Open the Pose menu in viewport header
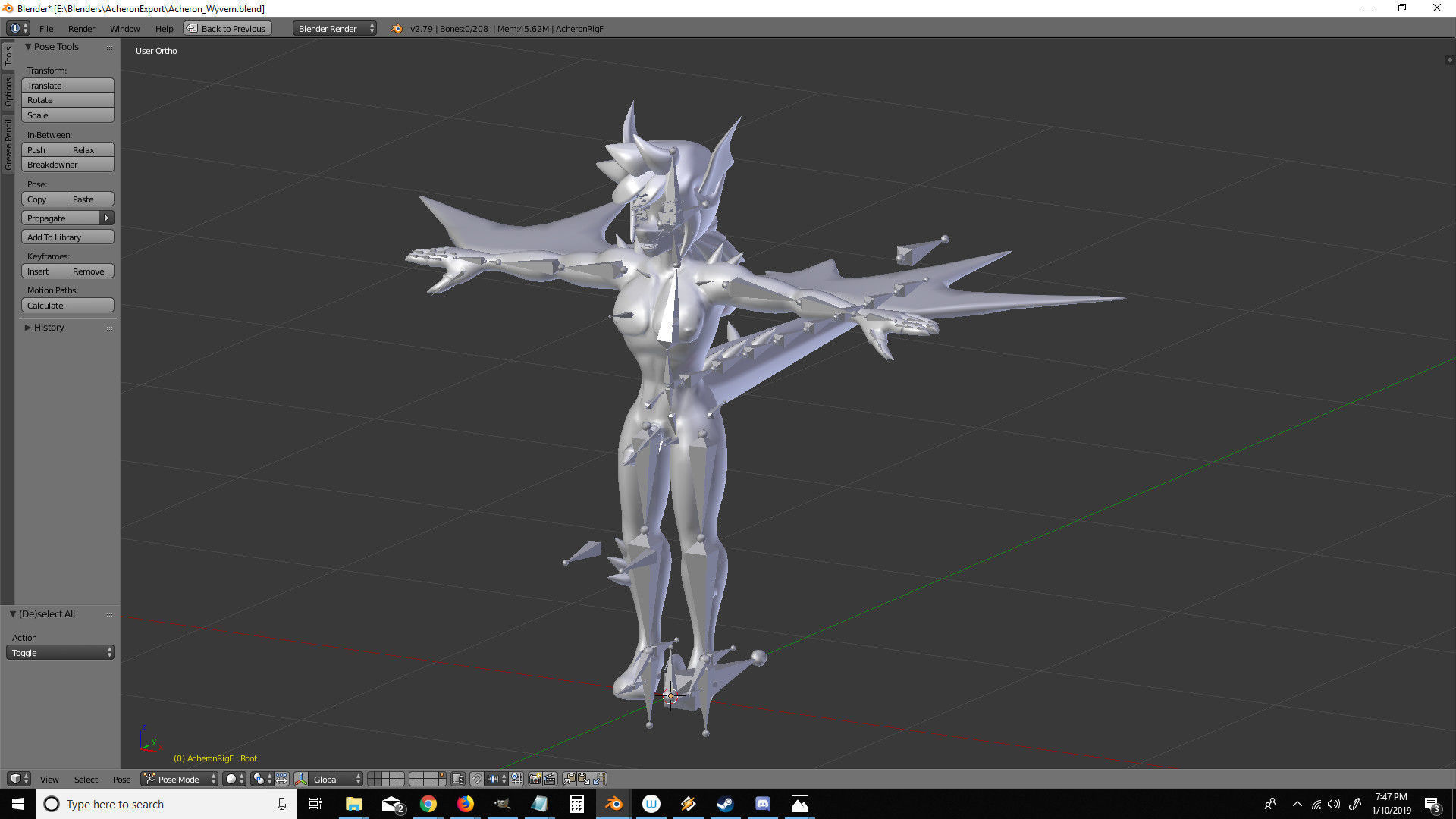The width and height of the screenshot is (1456, 819). point(121,779)
